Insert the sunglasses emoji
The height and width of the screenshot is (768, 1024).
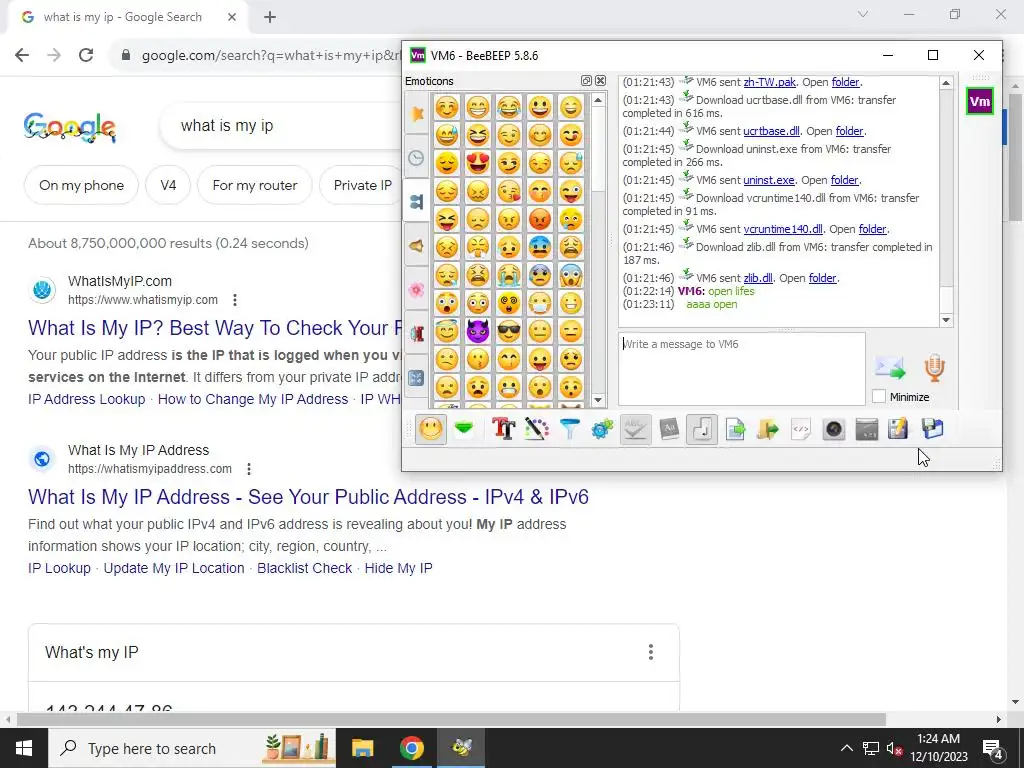[509, 331]
